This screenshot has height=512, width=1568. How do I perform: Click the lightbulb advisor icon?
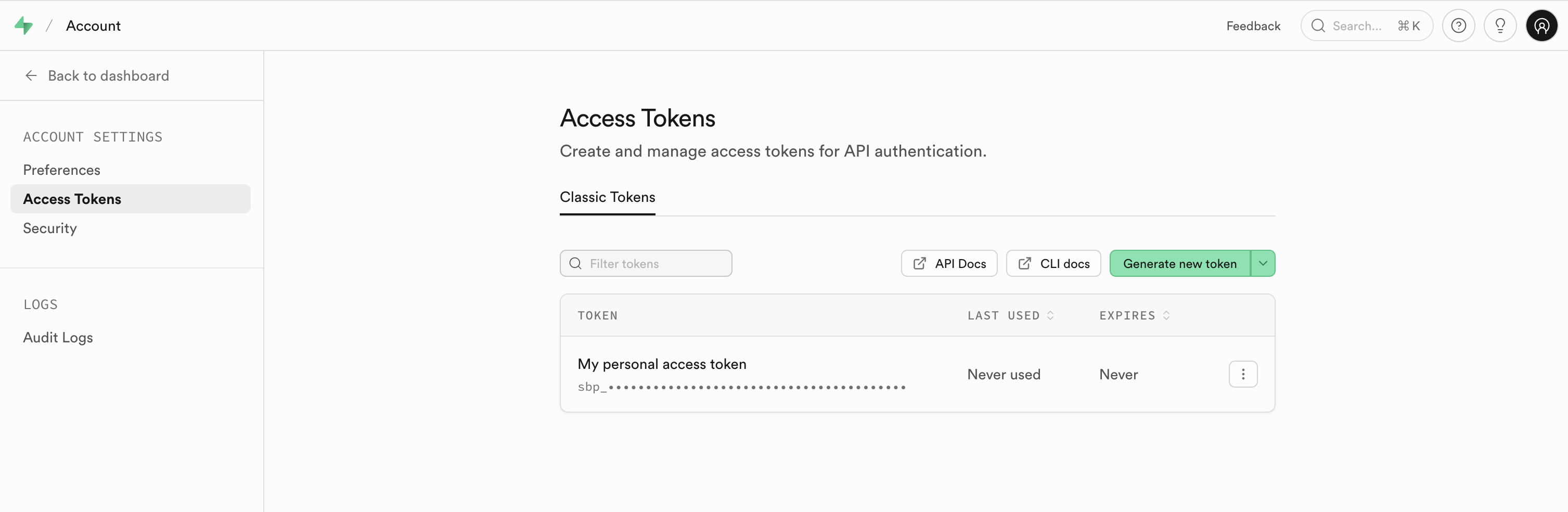click(1499, 25)
